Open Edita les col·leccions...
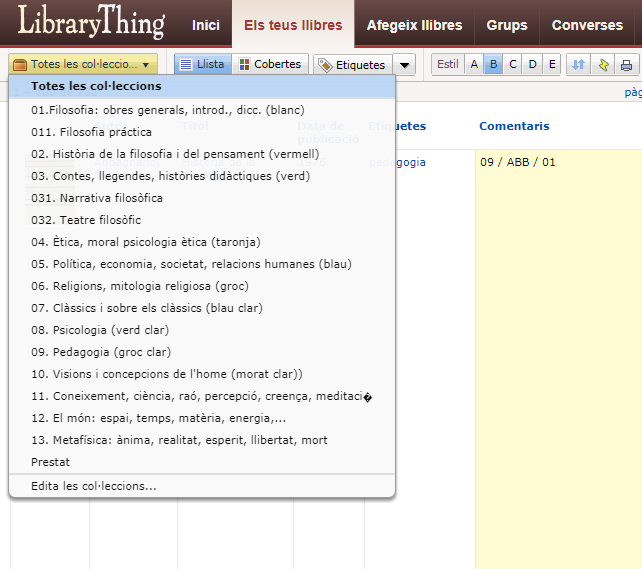The image size is (642, 569). pos(202,486)
